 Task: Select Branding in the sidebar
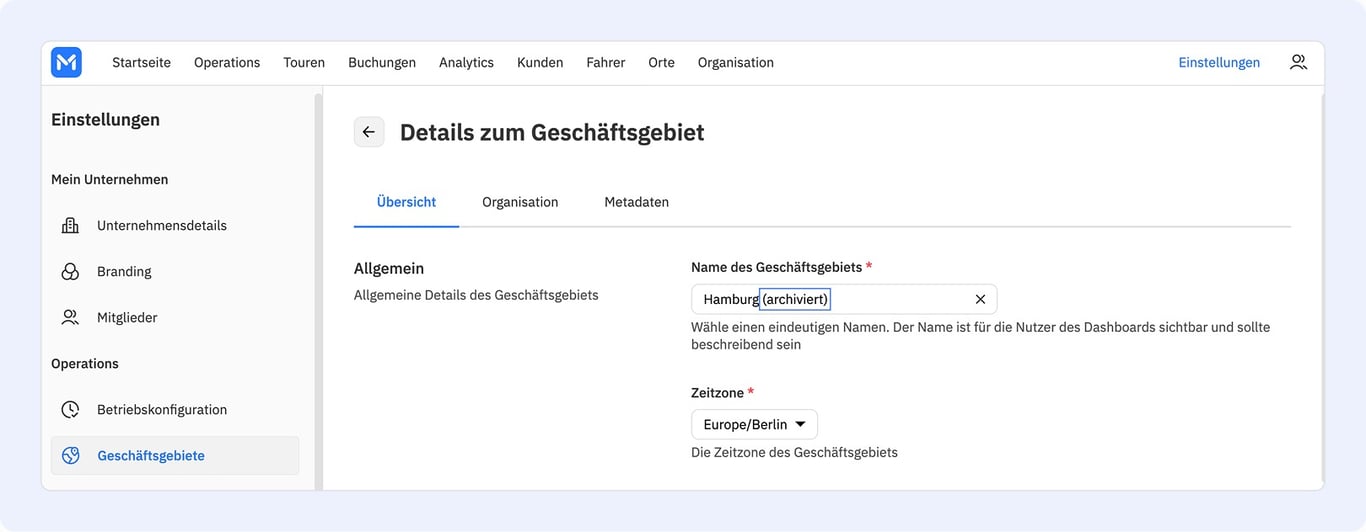click(x=175, y=271)
